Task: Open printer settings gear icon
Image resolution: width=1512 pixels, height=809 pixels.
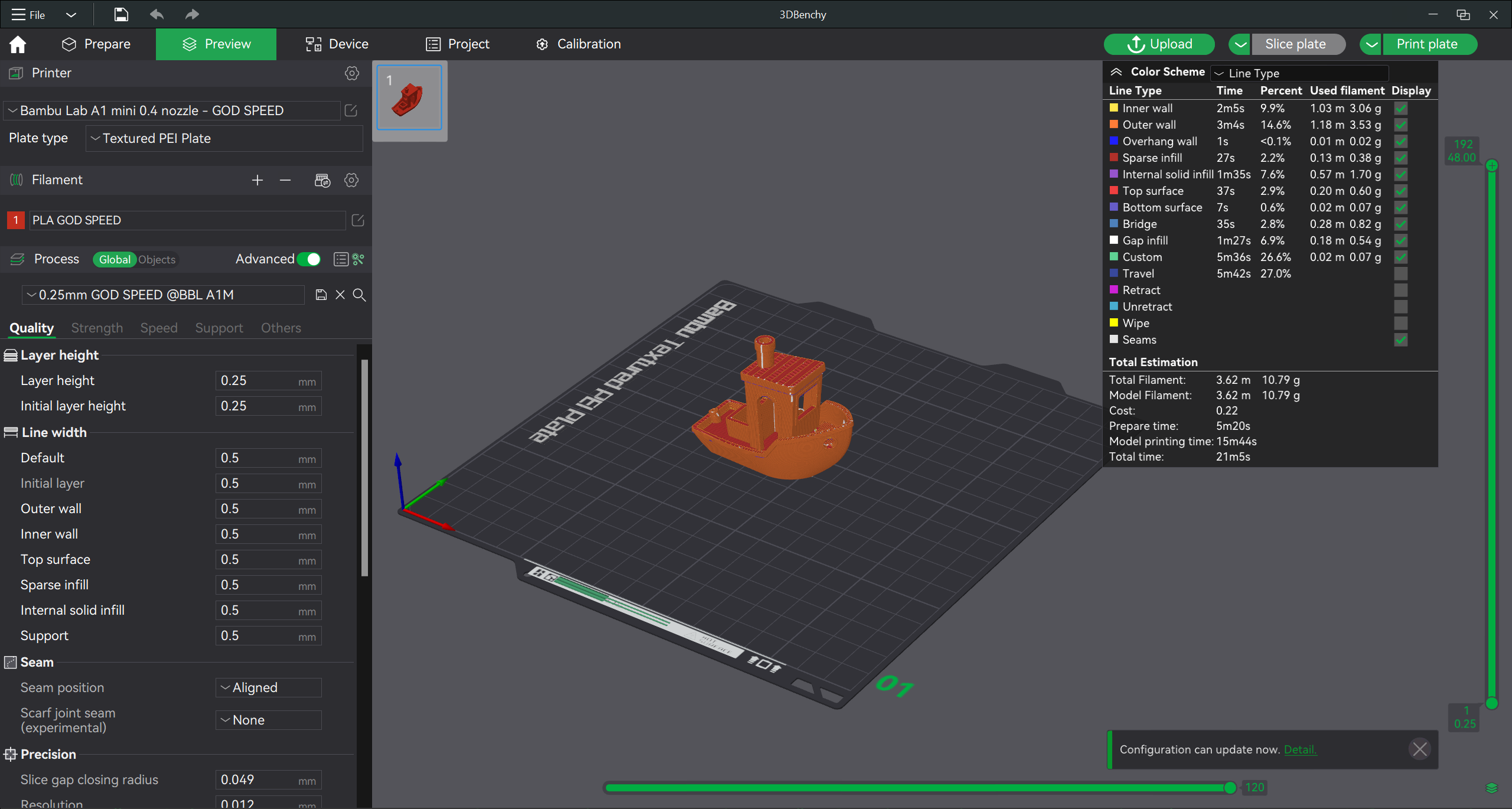Action: [352, 73]
